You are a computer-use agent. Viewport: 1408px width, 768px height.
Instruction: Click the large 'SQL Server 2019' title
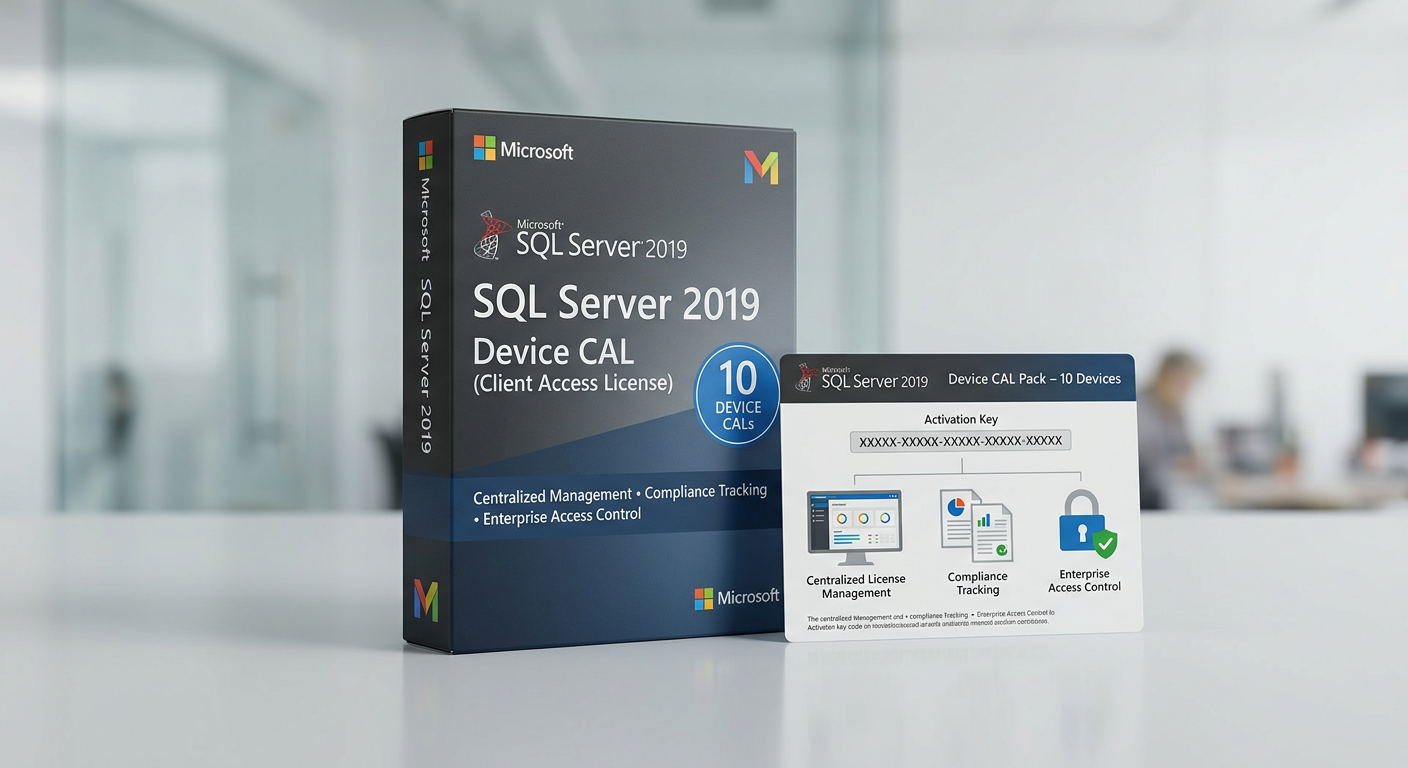615,303
